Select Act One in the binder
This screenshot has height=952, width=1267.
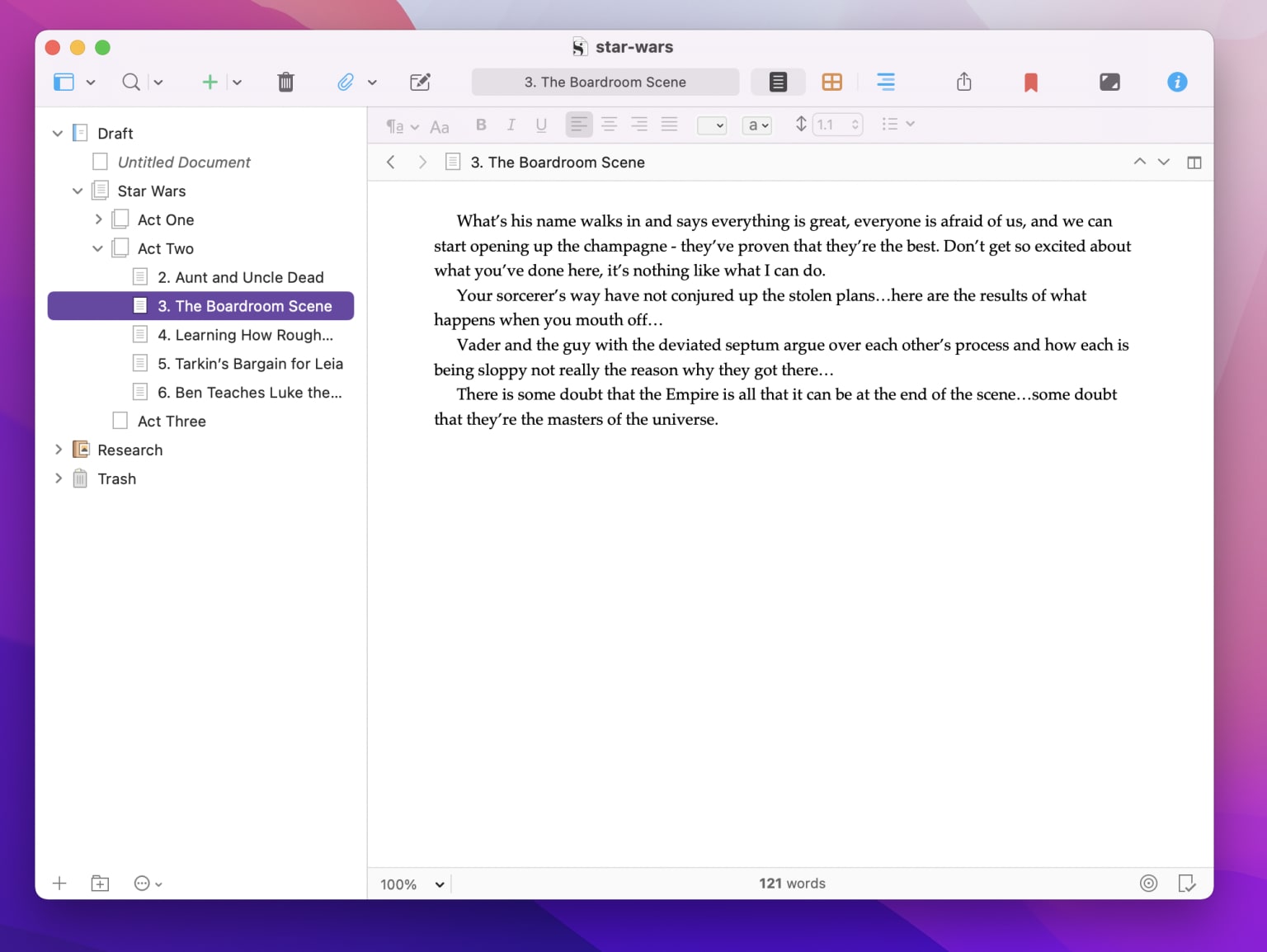(201, 220)
